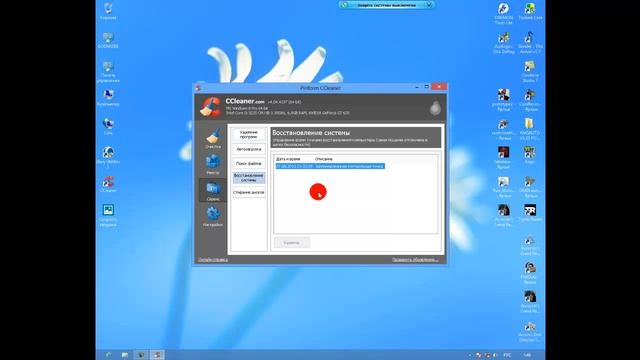Open the image file icon below CCleaner shortcut
The width and height of the screenshot is (640, 360).
tap(108, 215)
